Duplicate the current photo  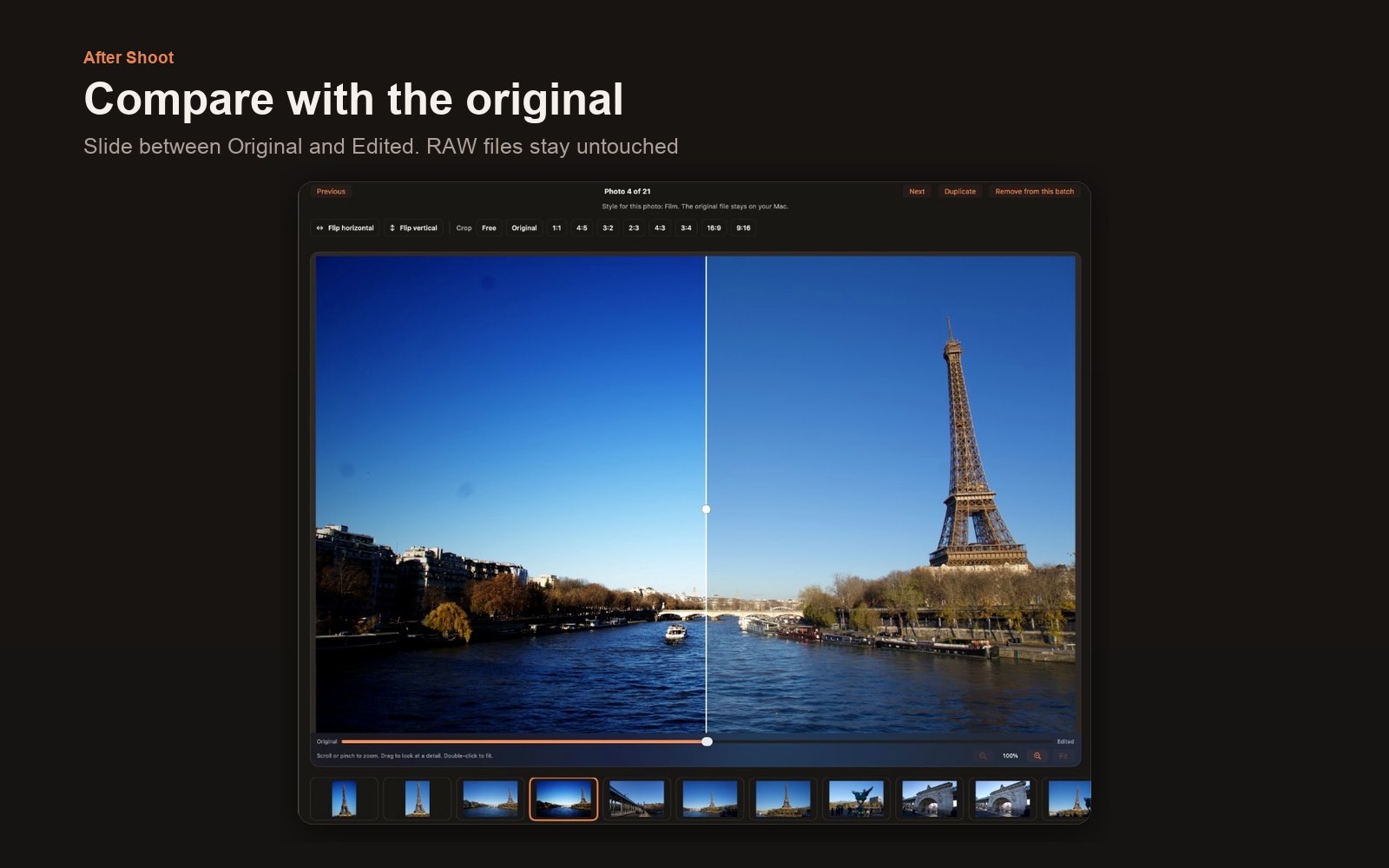(960, 191)
